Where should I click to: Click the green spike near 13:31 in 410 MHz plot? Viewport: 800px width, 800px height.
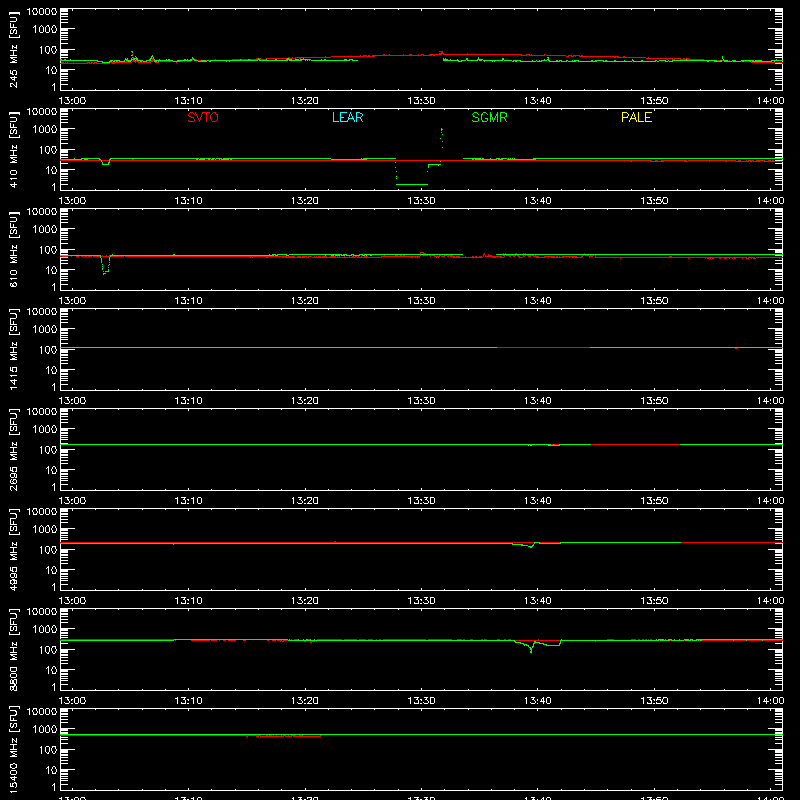pyautogui.click(x=442, y=138)
